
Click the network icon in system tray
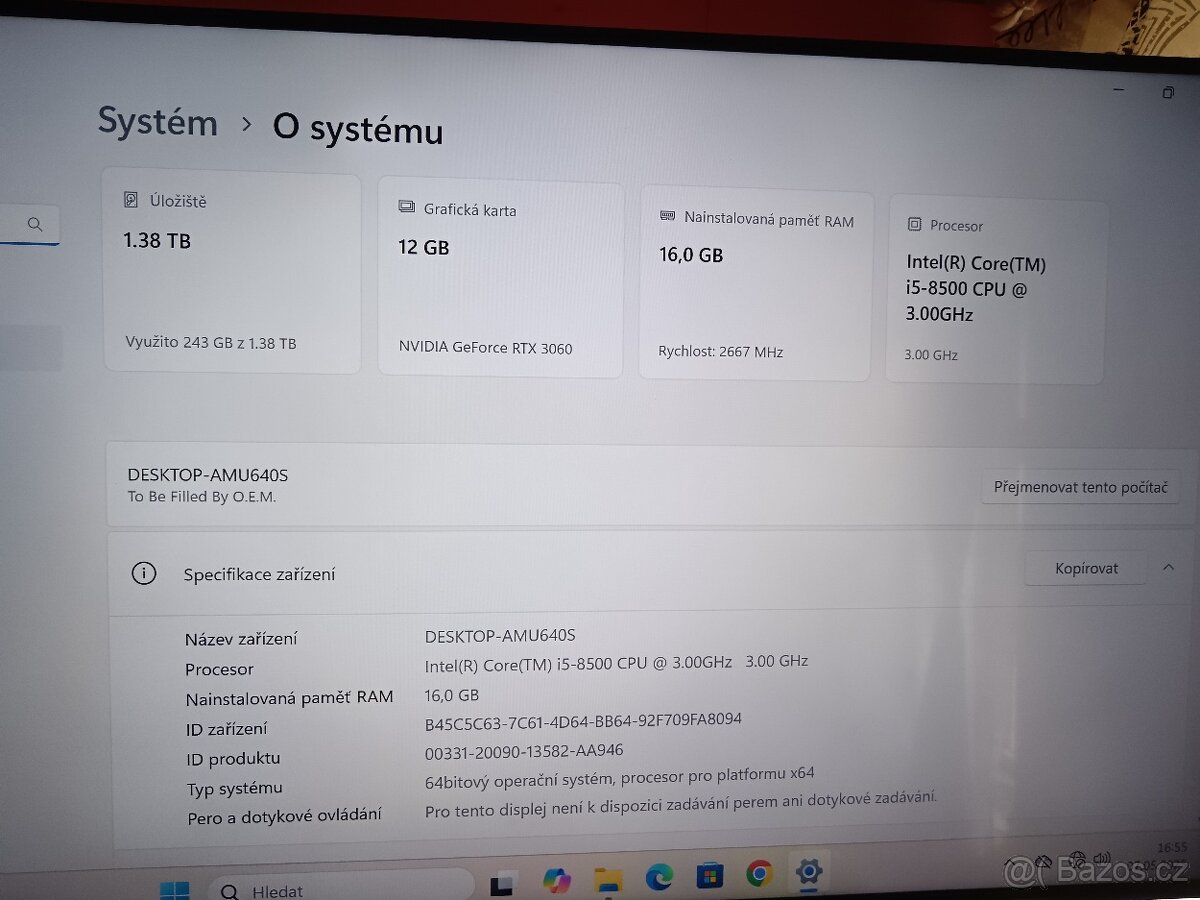(1077, 859)
